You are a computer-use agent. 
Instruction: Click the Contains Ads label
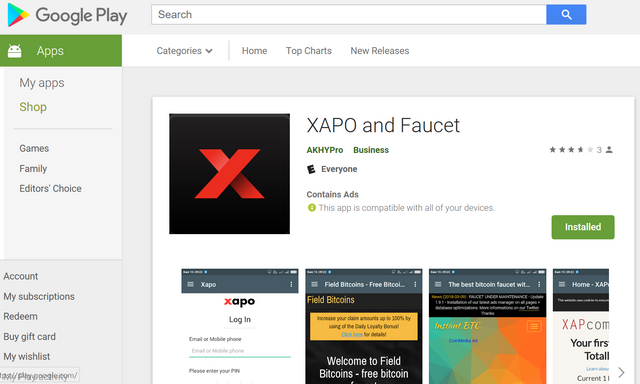333,195
